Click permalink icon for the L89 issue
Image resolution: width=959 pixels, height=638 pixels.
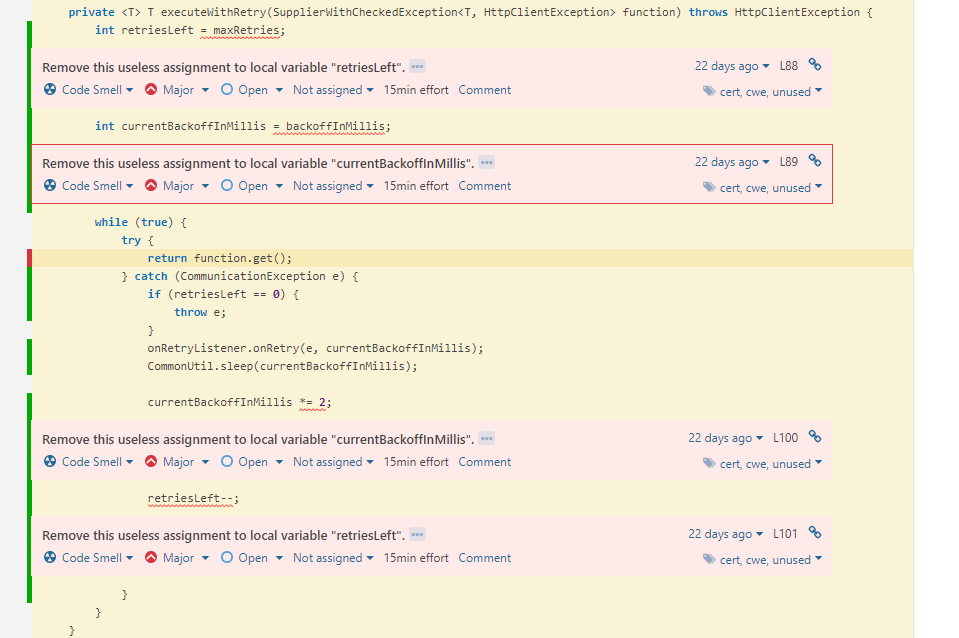pyautogui.click(x=815, y=161)
